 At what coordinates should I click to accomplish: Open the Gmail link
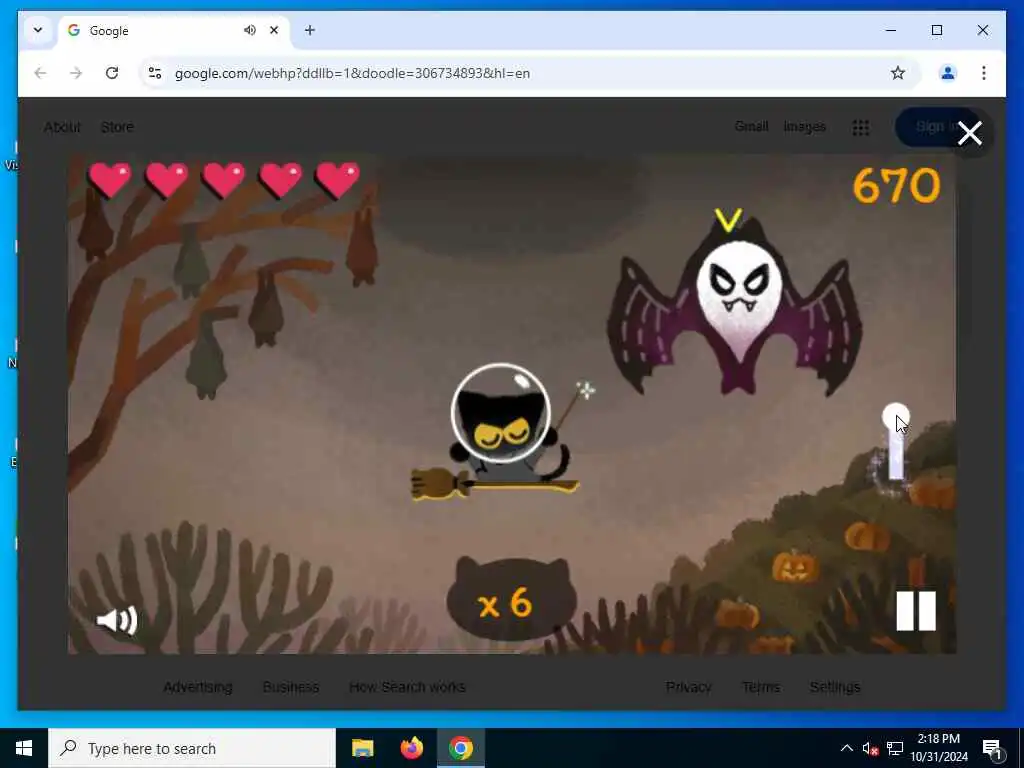click(x=751, y=126)
